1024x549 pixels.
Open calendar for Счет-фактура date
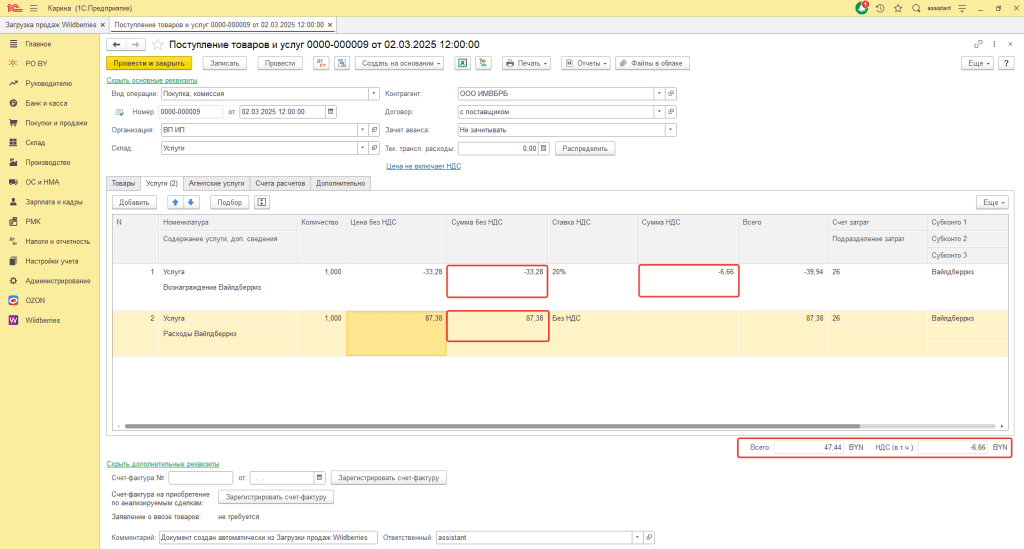pyautogui.click(x=319, y=478)
